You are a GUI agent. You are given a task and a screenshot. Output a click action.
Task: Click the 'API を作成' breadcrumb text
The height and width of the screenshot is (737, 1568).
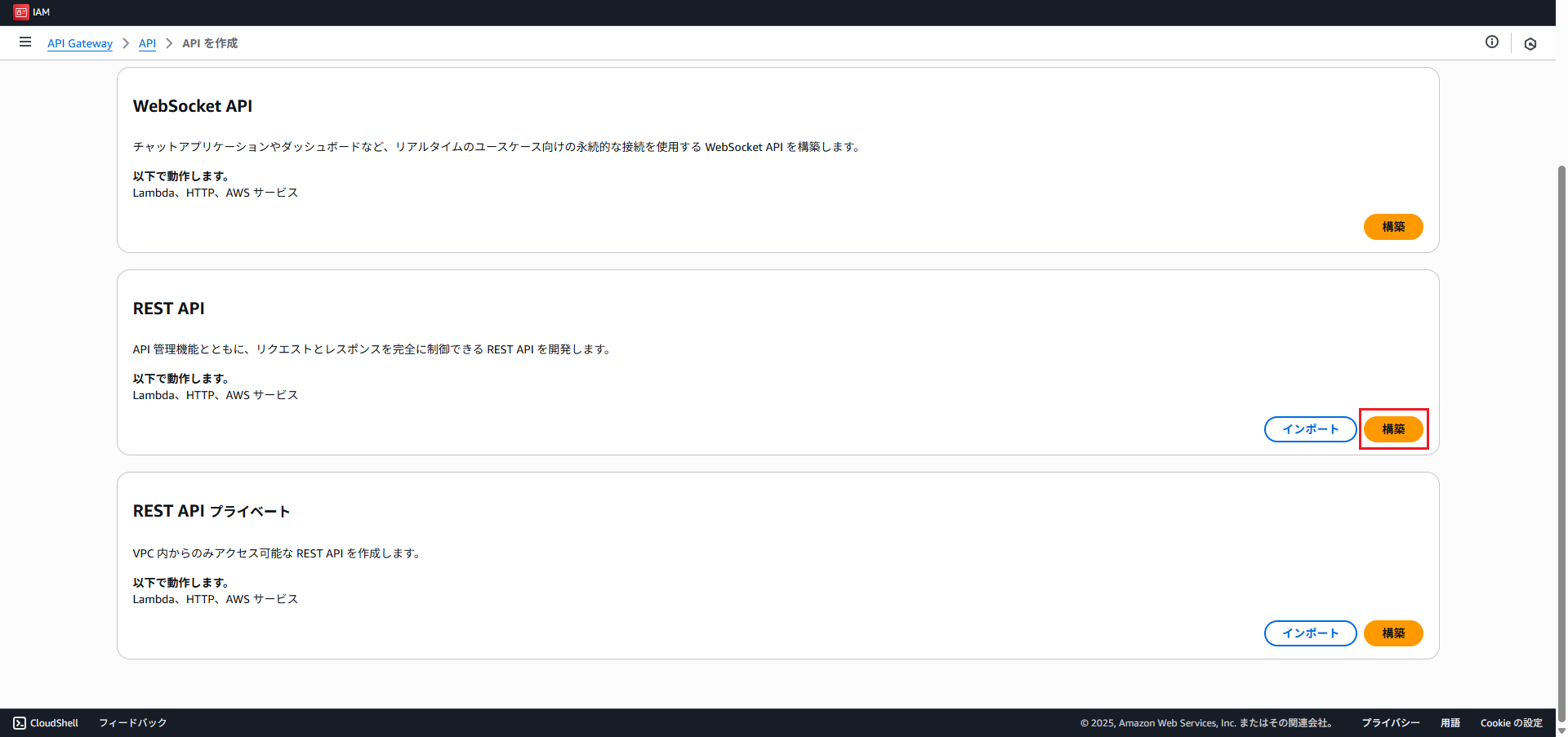coord(210,43)
